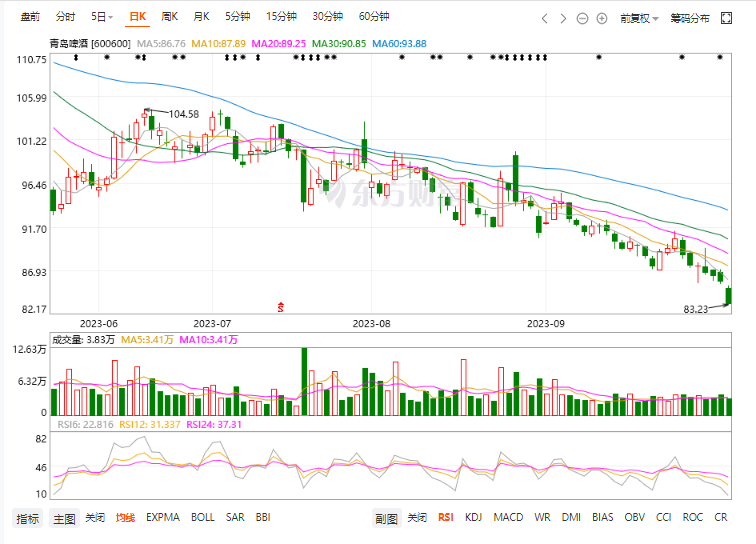Select ROC sub-chart indicator

point(693,517)
